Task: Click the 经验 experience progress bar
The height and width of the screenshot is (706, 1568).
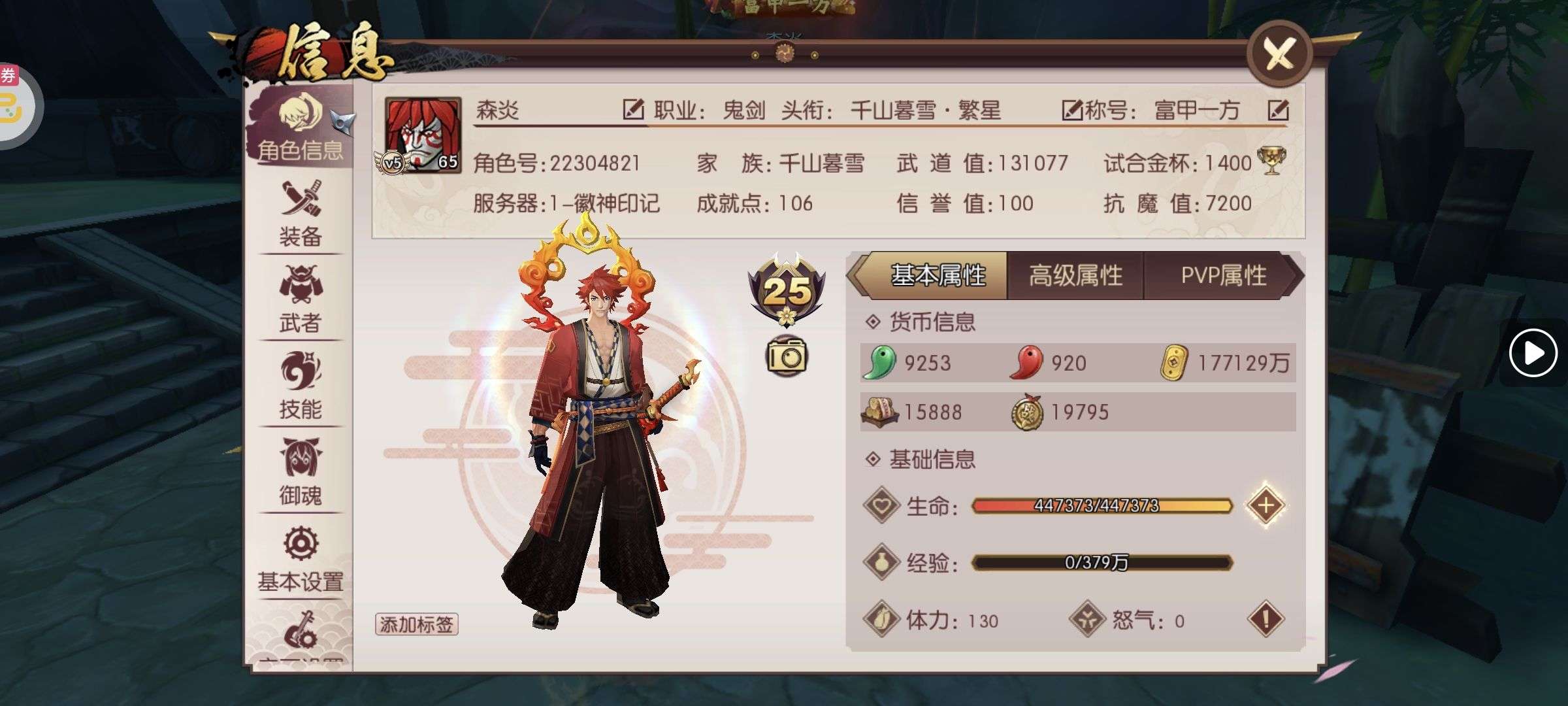Action: coord(1102,563)
